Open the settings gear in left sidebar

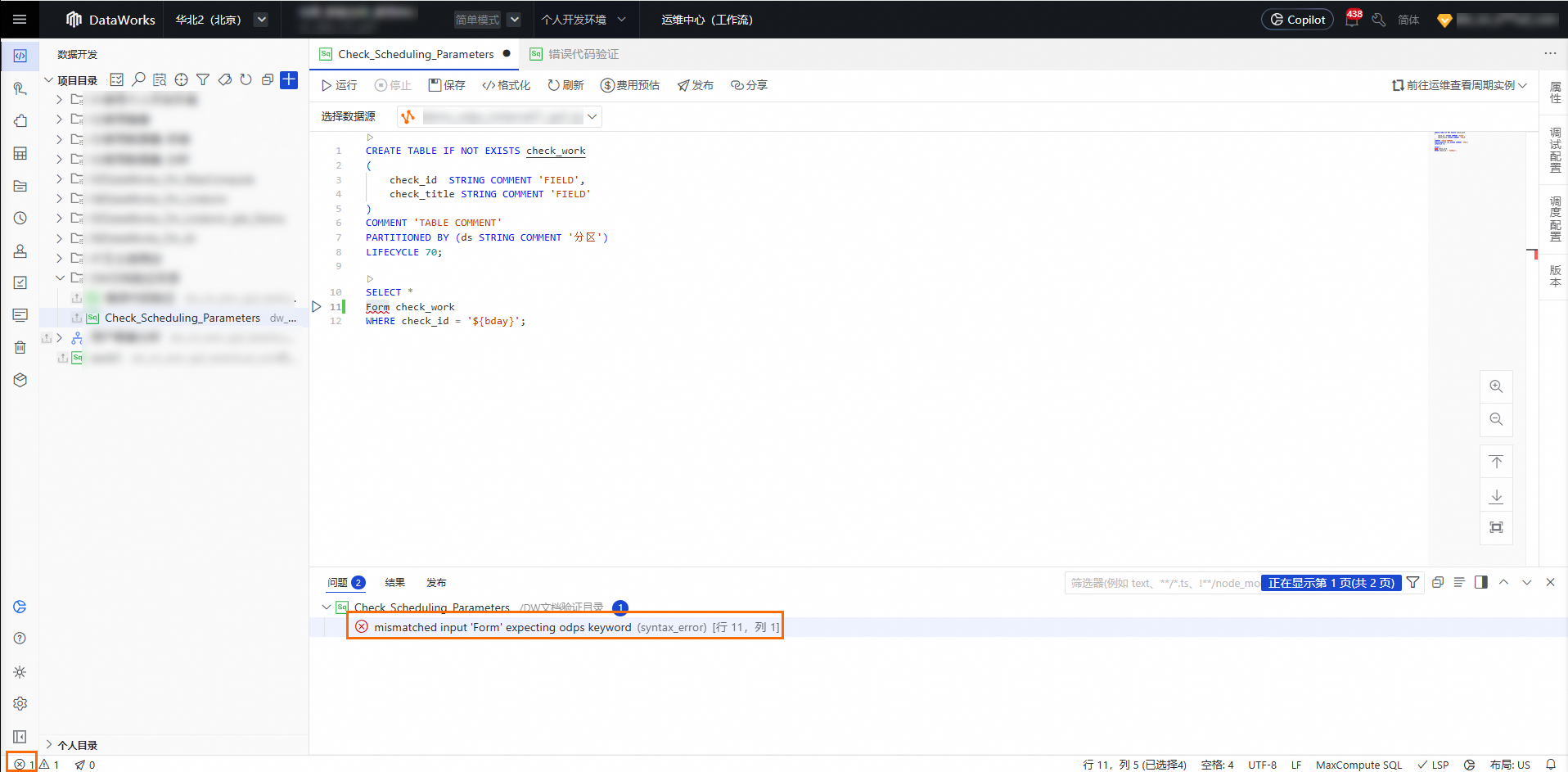20,704
